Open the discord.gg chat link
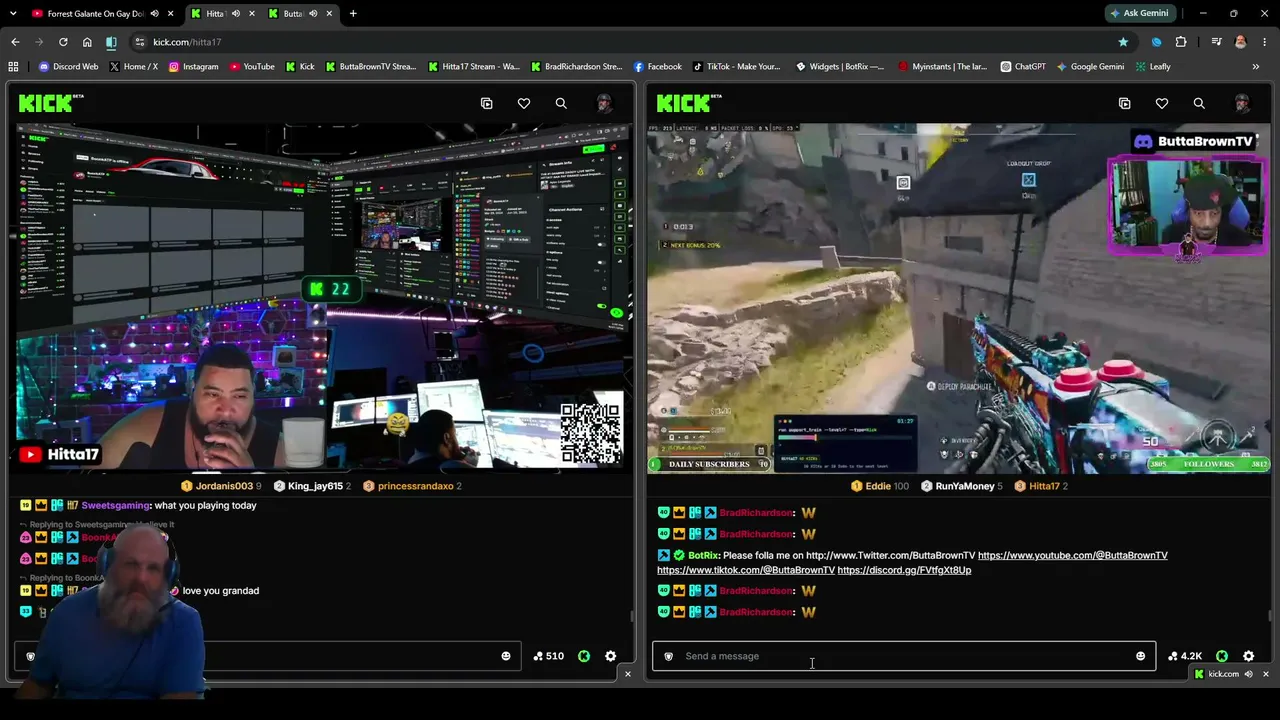This screenshot has width=1280, height=720. click(x=904, y=570)
